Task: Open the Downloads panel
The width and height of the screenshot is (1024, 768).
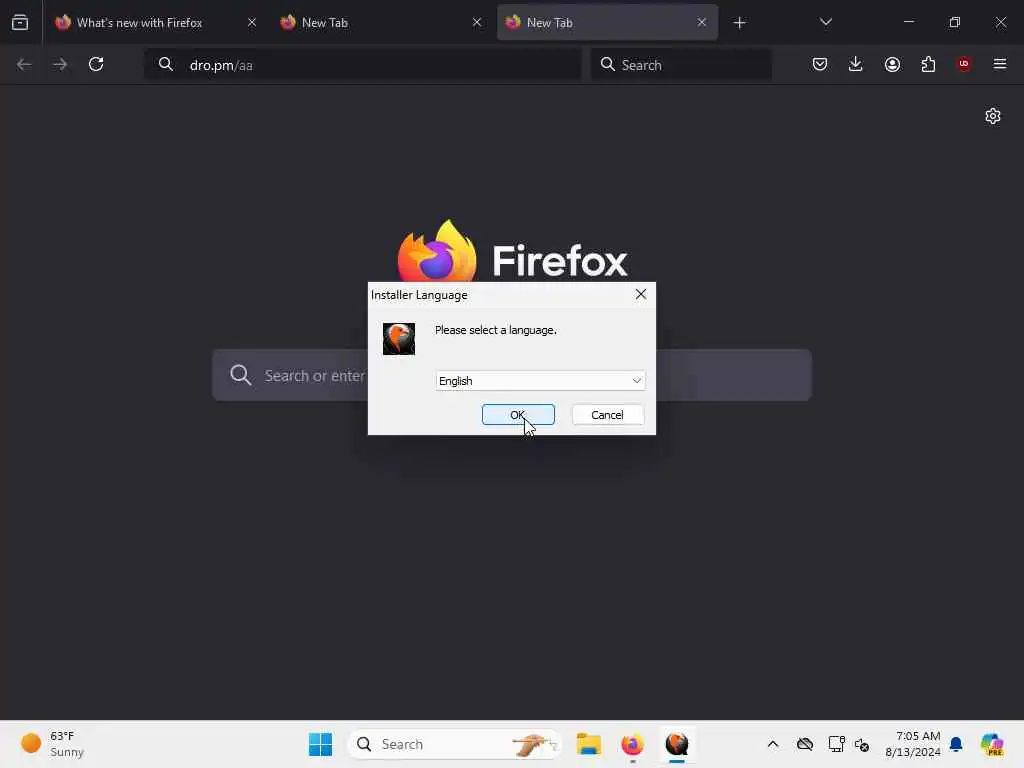Action: [856, 64]
